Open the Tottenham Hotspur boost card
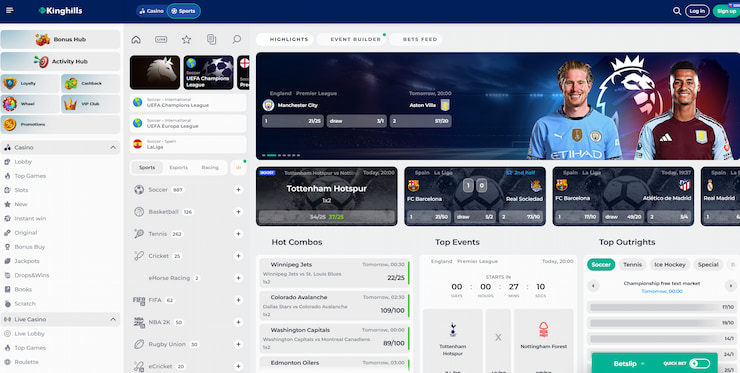 tap(327, 196)
